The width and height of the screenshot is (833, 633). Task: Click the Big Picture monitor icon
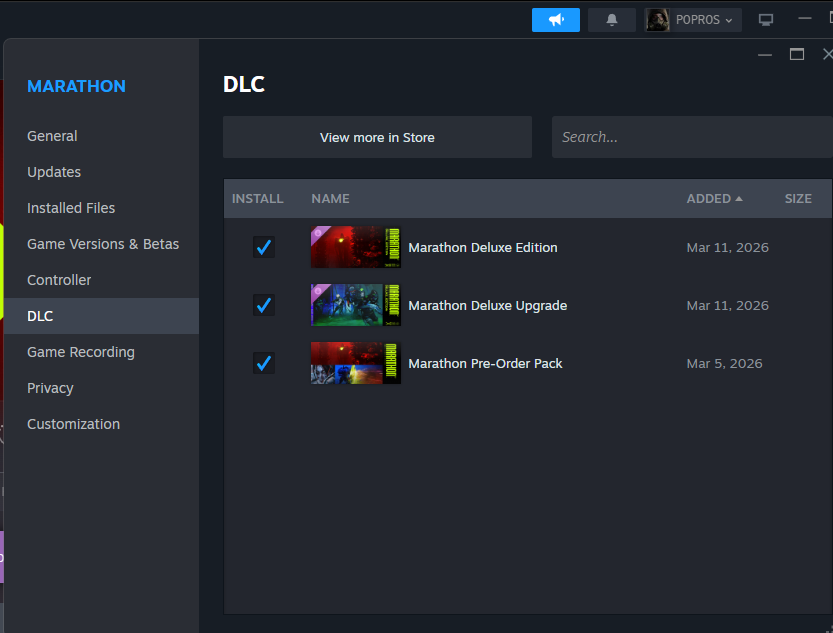click(x=766, y=20)
